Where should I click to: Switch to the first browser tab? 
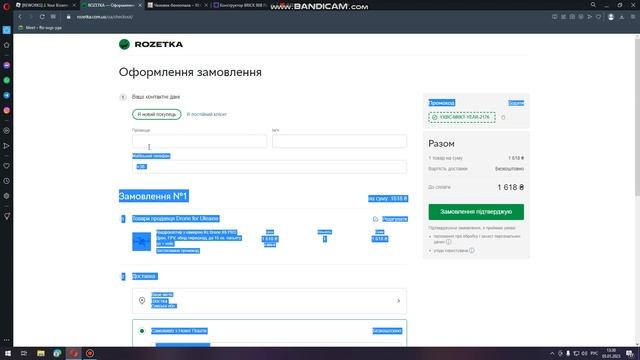[46, 5]
